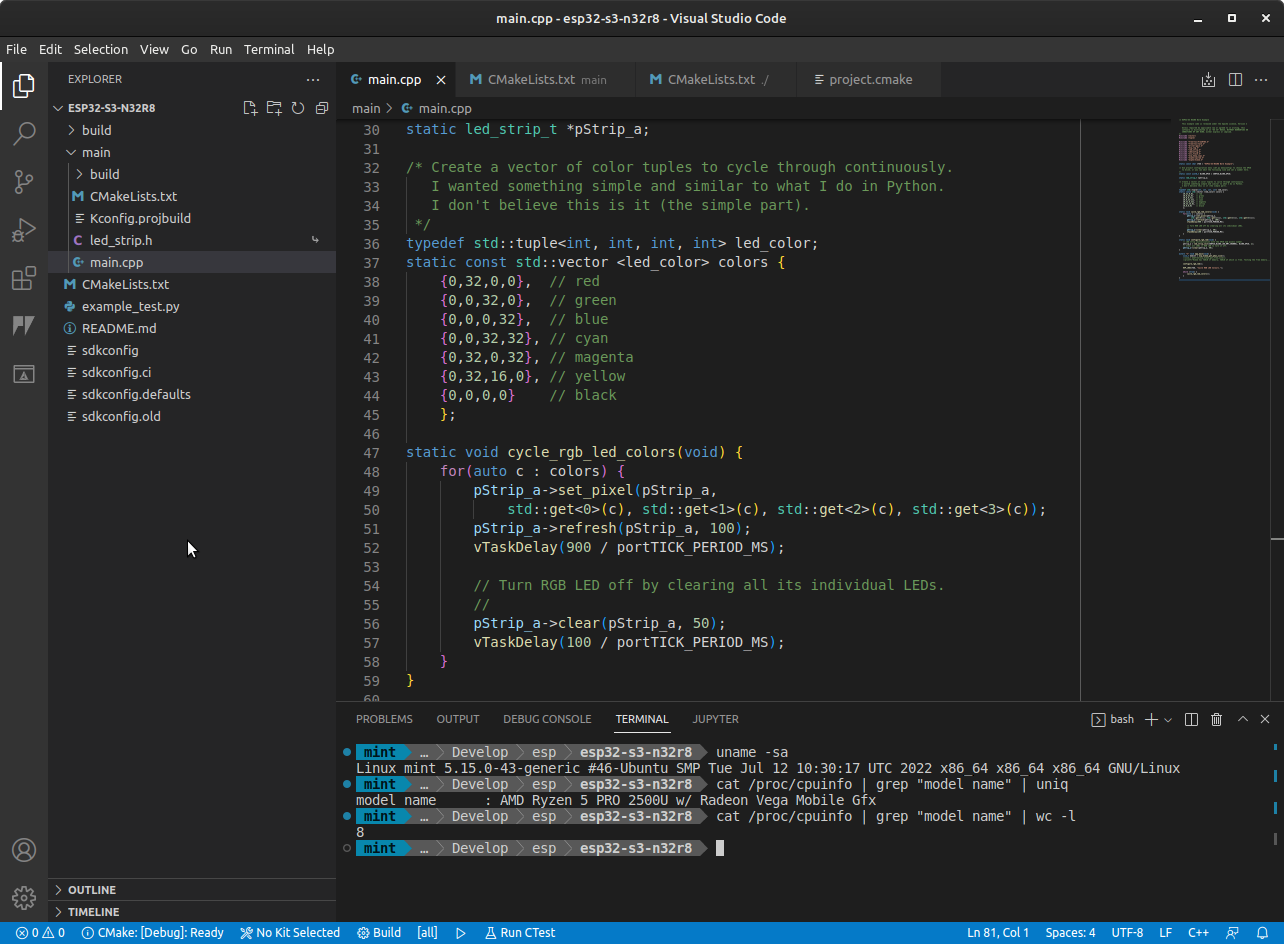The width and height of the screenshot is (1284, 944).
Task: Change indentation via Spaces: 4
Action: (x=1070, y=932)
